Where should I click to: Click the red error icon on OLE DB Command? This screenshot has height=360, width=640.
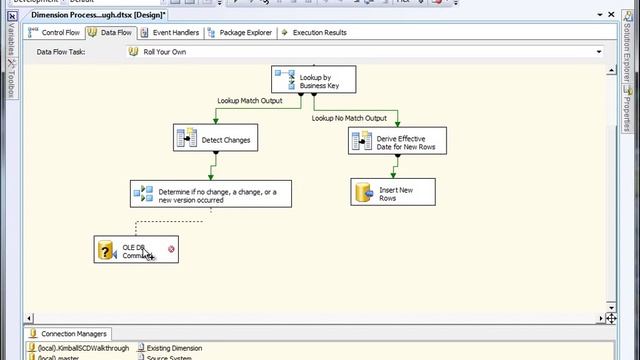point(171,249)
